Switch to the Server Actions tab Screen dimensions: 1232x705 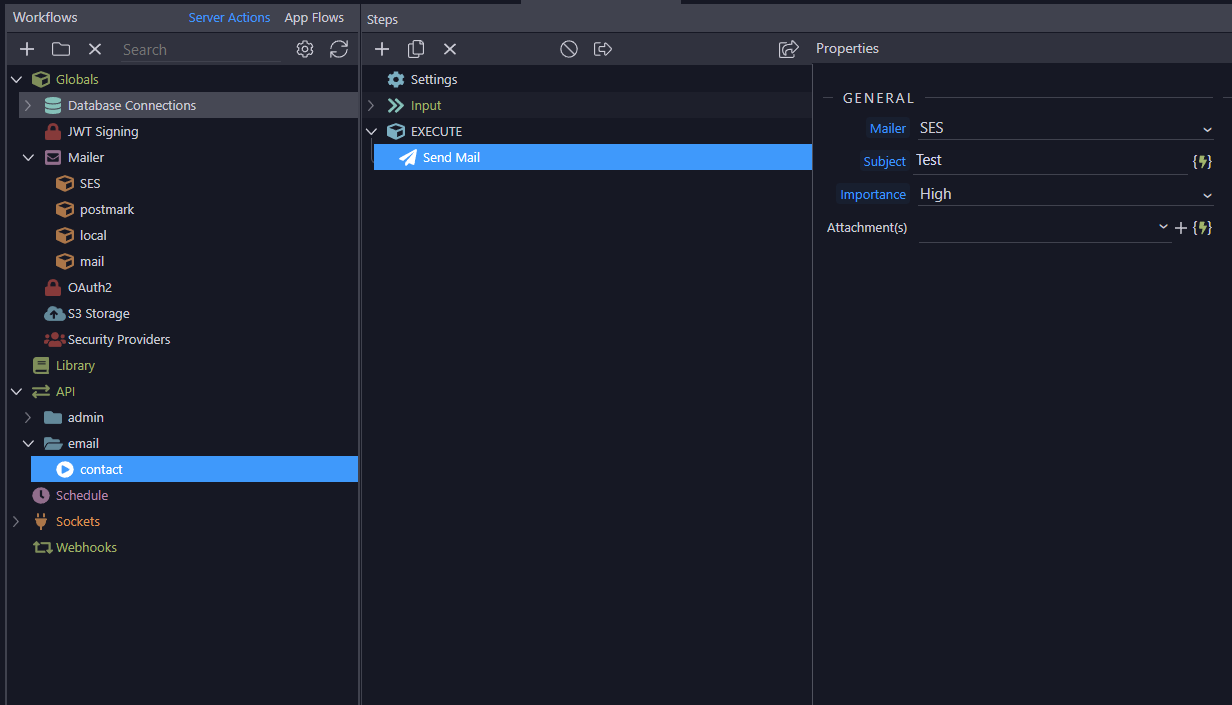[229, 17]
